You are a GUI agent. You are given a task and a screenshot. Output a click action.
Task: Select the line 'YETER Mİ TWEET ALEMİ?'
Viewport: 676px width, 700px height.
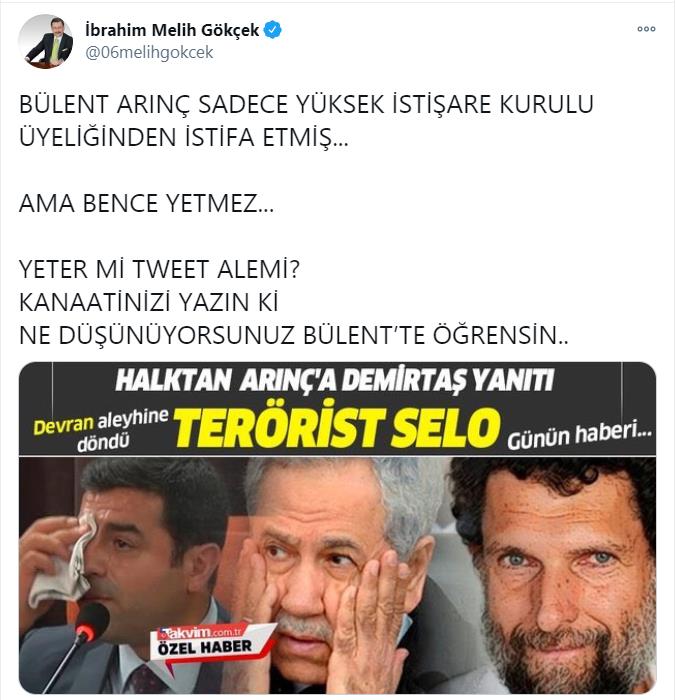click(159, 269)
